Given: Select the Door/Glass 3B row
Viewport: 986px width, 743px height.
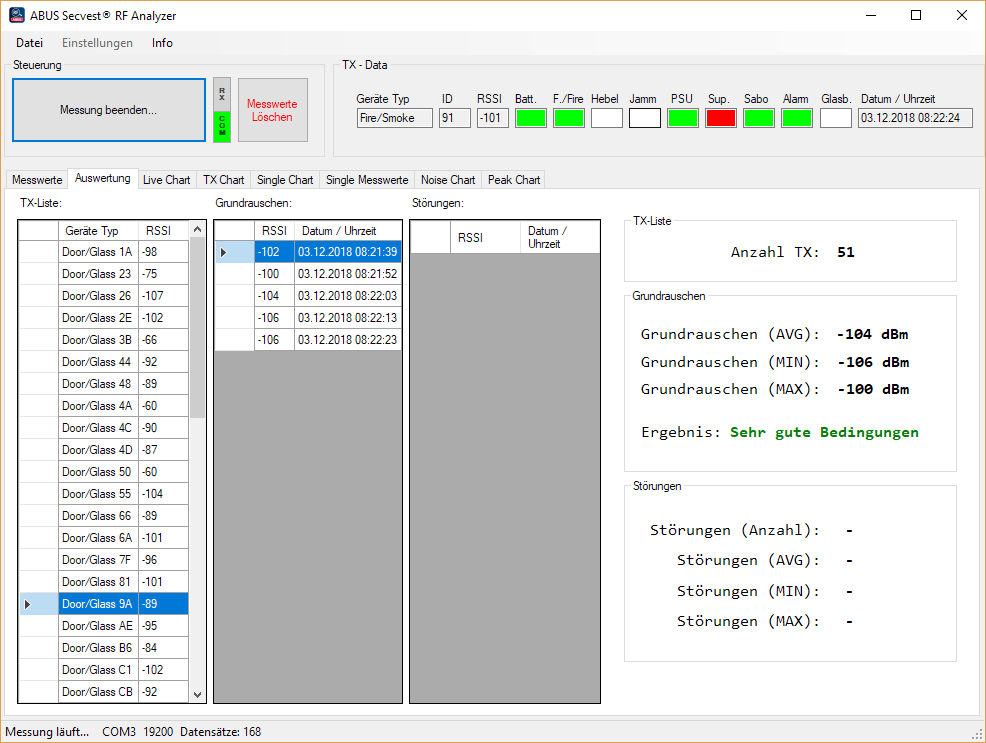Looking at the screenshot, I should pyautogui.click(x=97, y=340).
